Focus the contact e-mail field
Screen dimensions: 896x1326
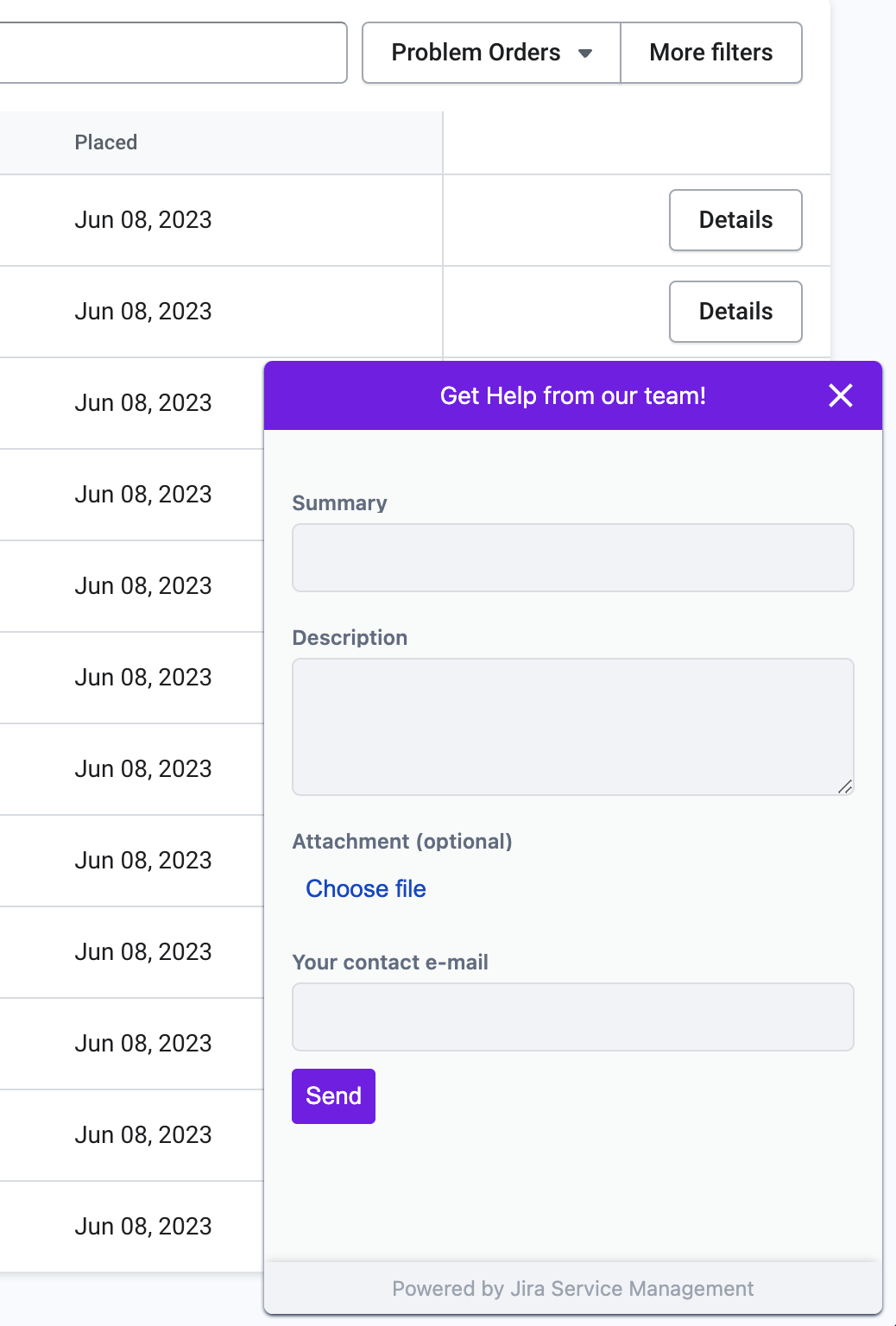point(573,1017)
